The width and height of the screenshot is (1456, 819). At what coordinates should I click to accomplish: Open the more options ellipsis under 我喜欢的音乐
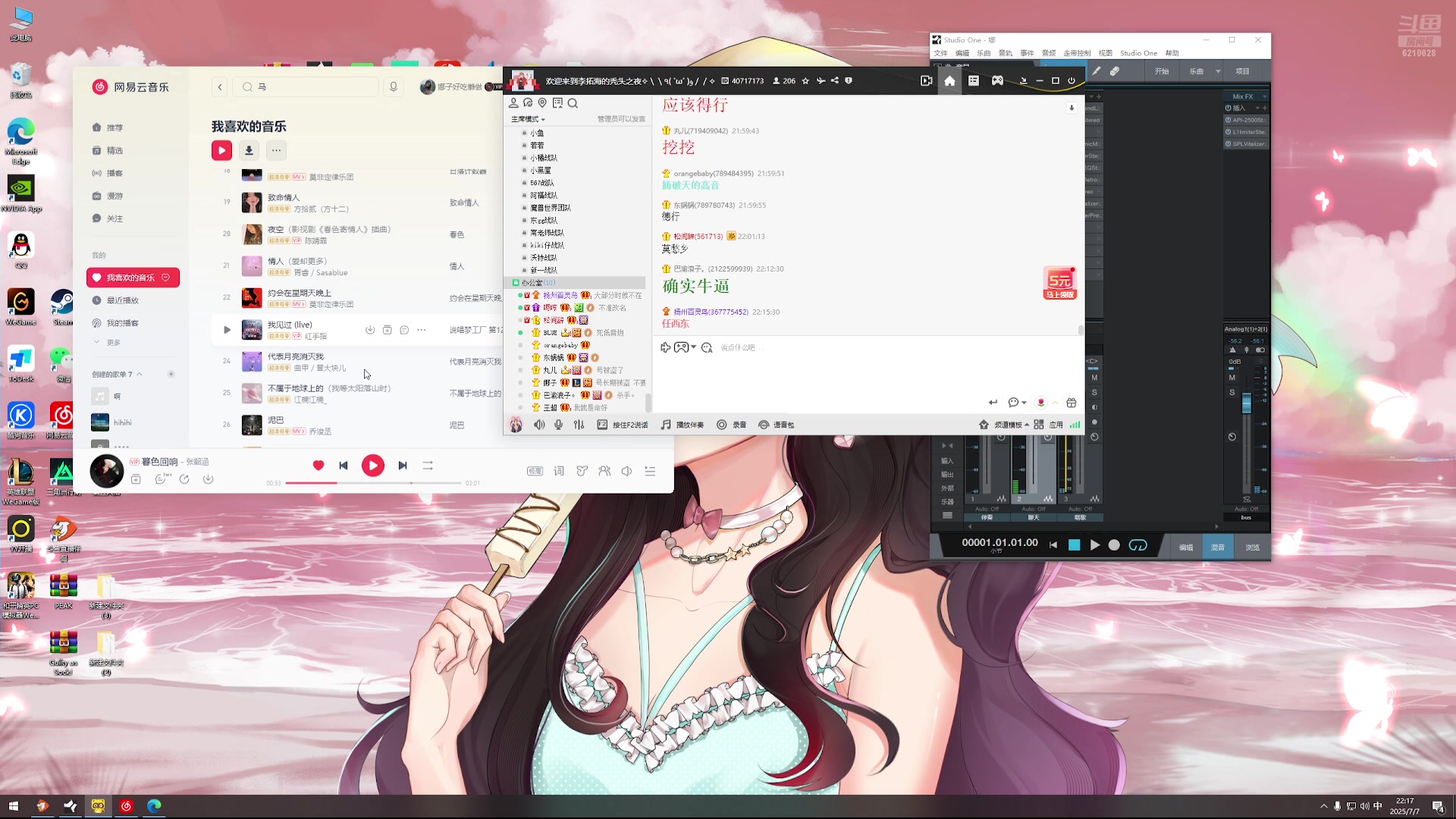pyautogui.click(x=276, y=150)
